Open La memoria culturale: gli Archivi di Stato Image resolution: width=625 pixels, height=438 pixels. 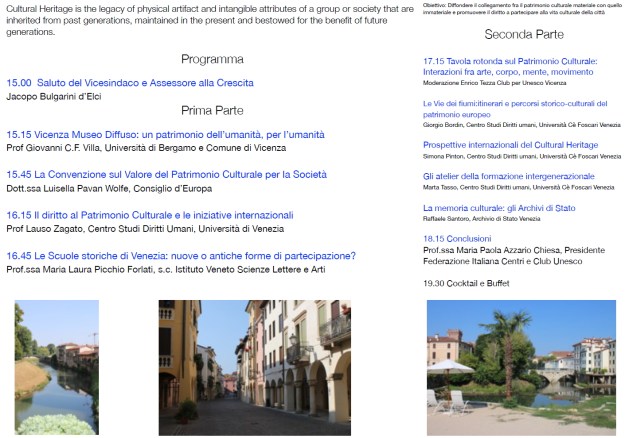500,207
